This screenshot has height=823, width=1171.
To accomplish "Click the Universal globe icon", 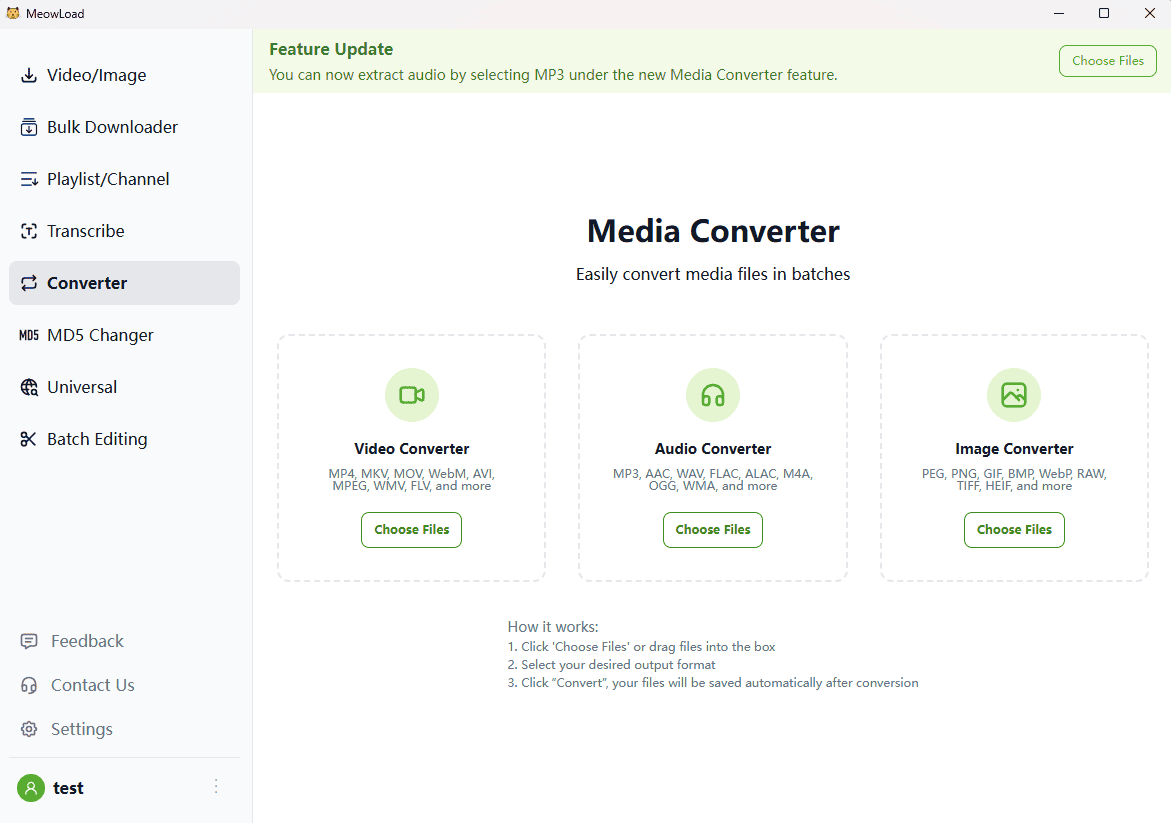I will pyautogui.click(x=29, y=387).
